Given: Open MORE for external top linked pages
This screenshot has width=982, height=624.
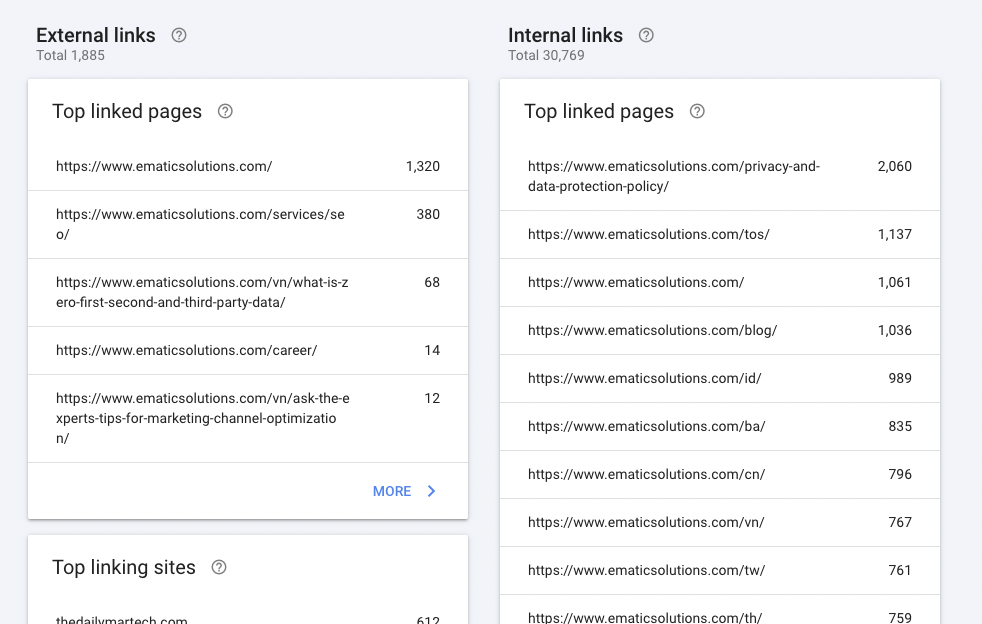Looking at the screenshot, I should (x=392, y=491).
